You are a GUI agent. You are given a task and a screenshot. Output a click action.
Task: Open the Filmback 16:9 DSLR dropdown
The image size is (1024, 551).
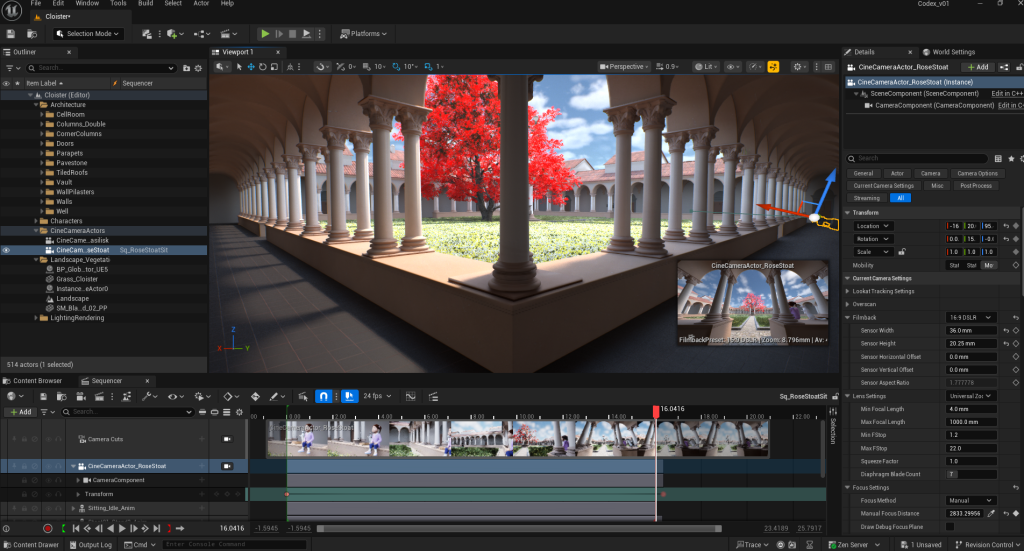click(x=971, y=317)
